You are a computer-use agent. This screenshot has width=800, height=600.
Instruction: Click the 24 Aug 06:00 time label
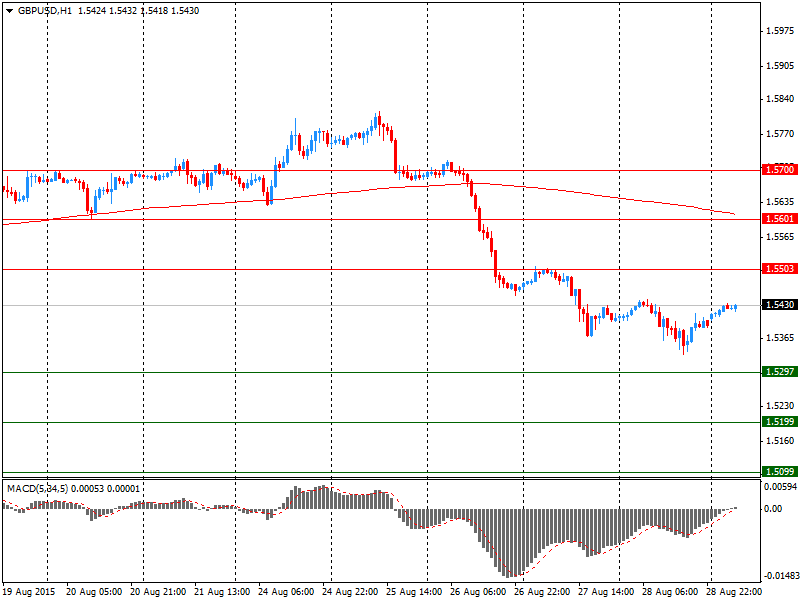pos(286,592)
